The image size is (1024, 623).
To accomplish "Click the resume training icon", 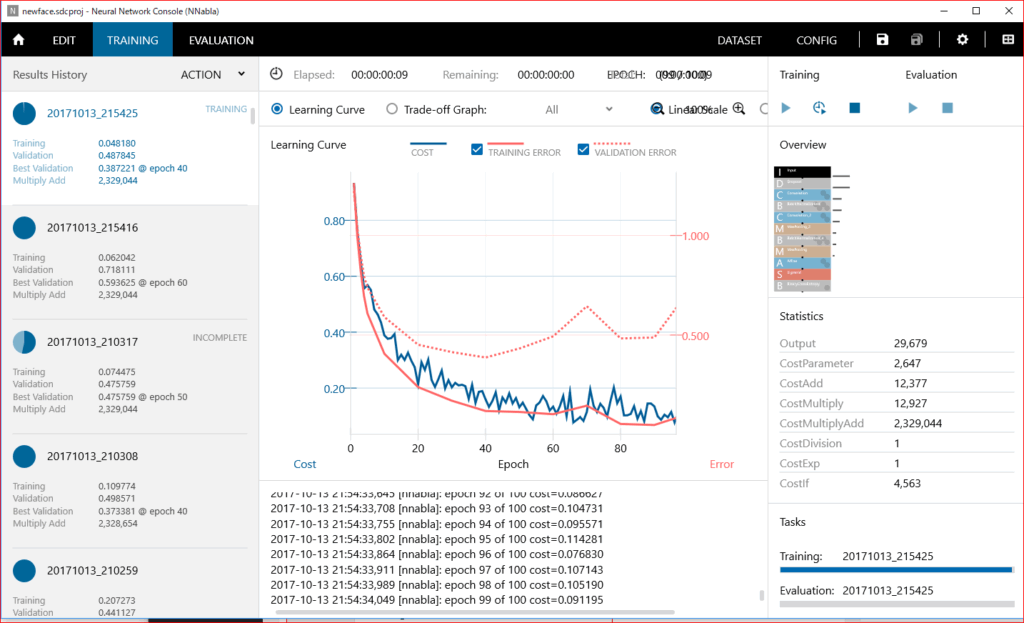I will click(x=819, y=108).
